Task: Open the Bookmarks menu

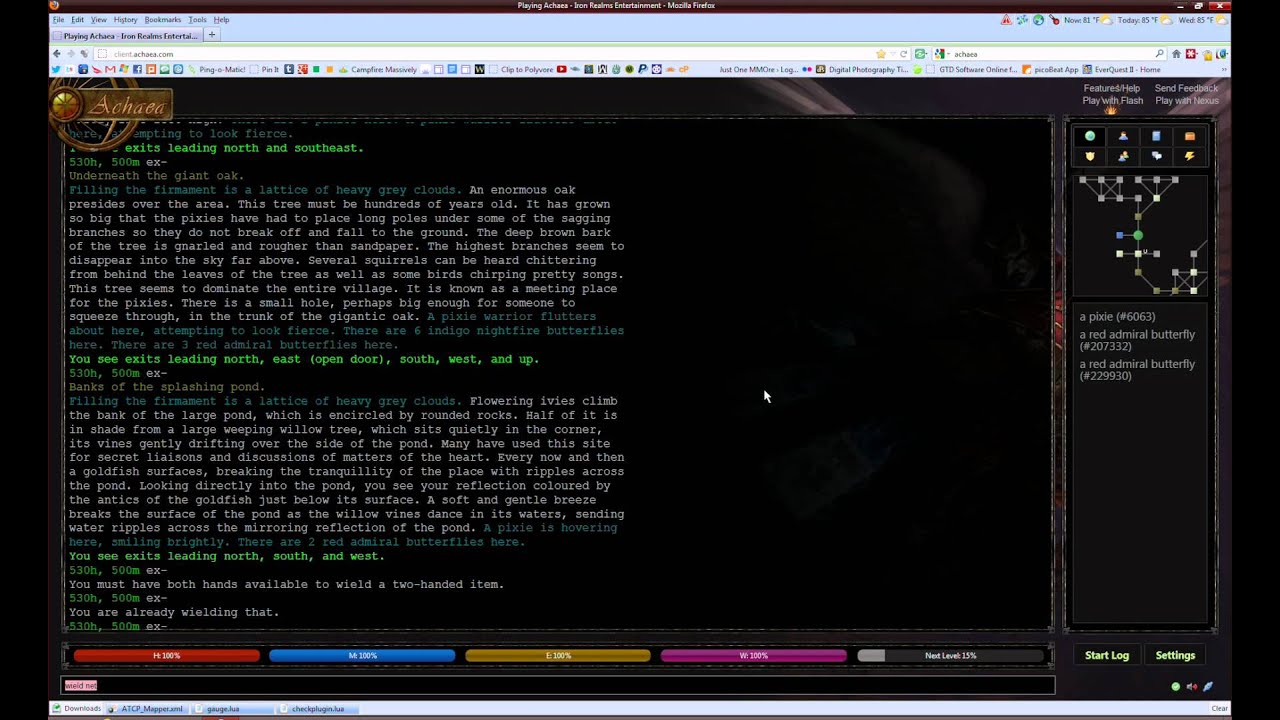Action: pos(163,19)
